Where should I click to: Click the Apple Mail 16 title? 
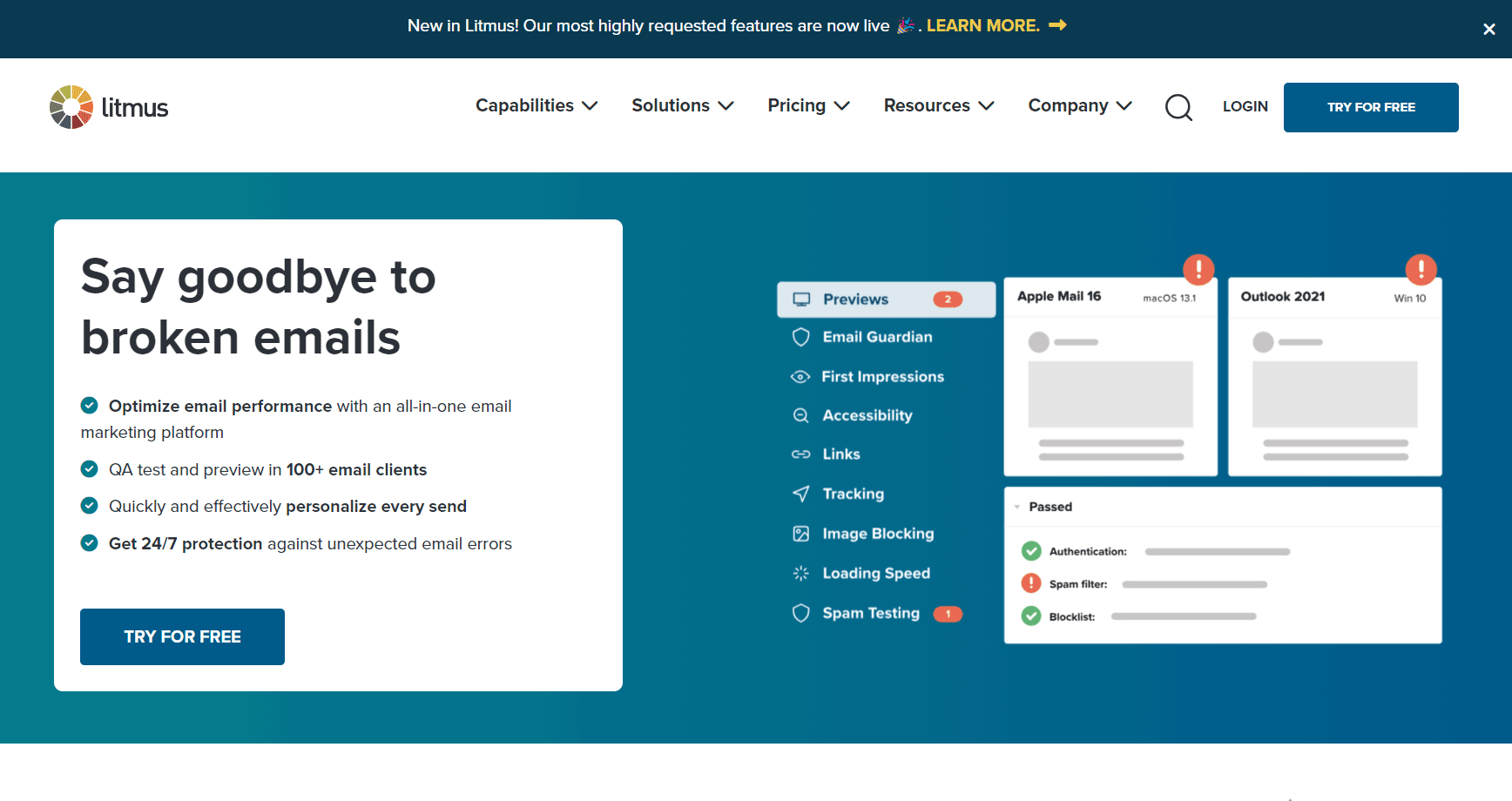pyautogui.click(x=1059, y=296)
